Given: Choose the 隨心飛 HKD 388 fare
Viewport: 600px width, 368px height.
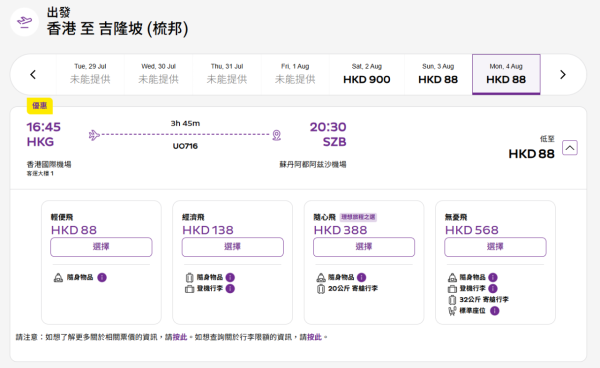Looking at the screenshot, I should pos(364,247).
